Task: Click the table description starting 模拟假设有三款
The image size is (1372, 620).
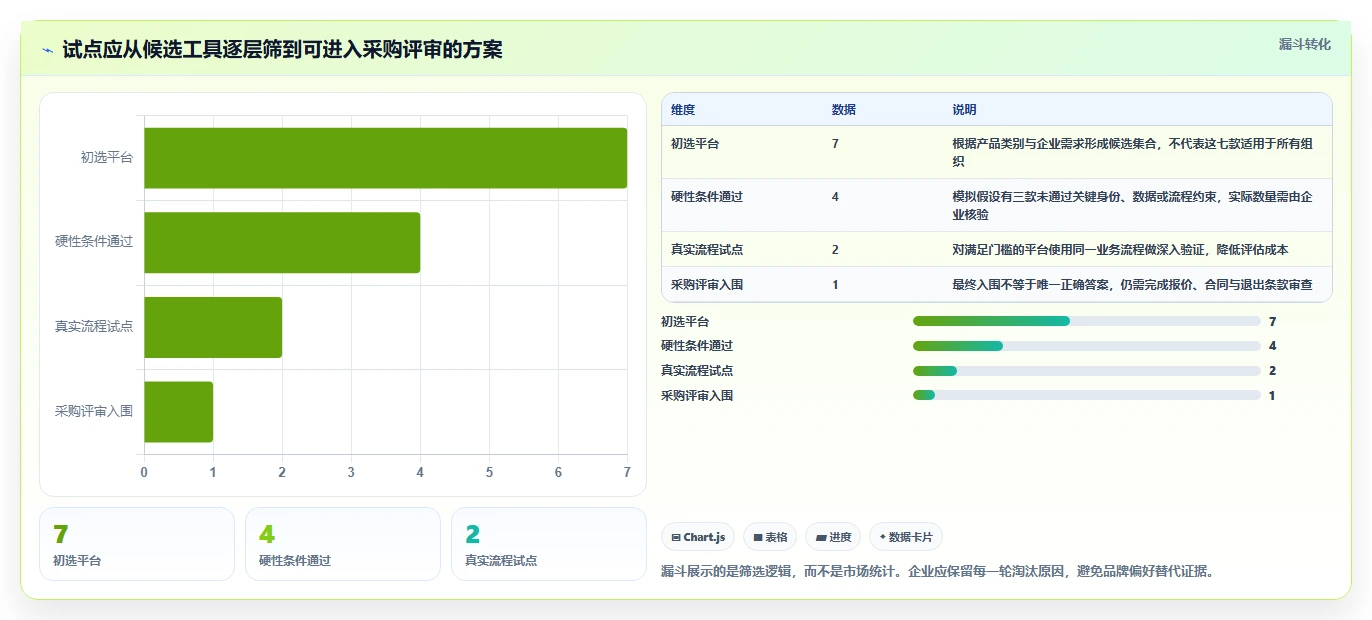Action: pyautogui.click(x=1138, y=206)
